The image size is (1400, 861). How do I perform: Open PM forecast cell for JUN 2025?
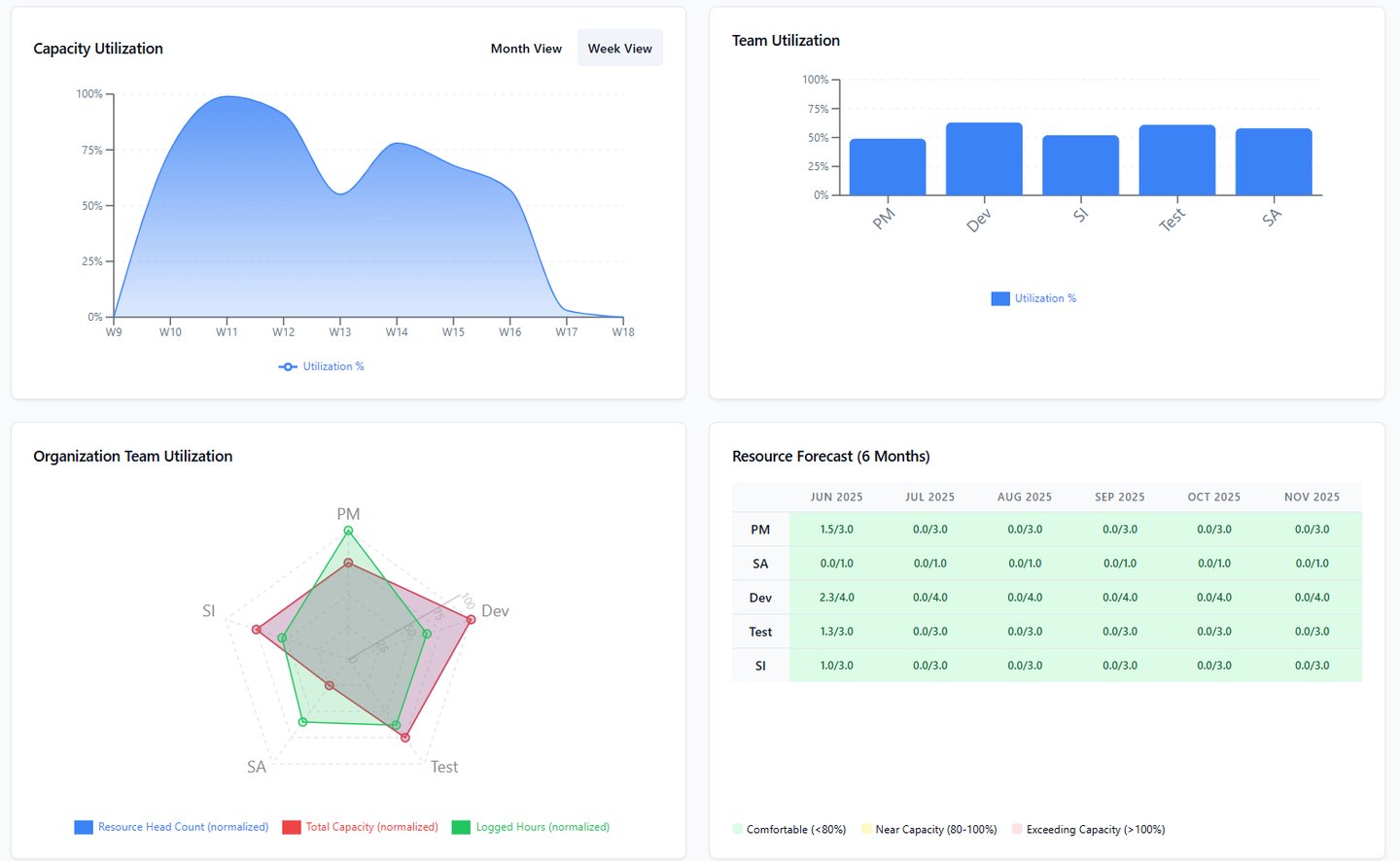click(x=836, y=530)
